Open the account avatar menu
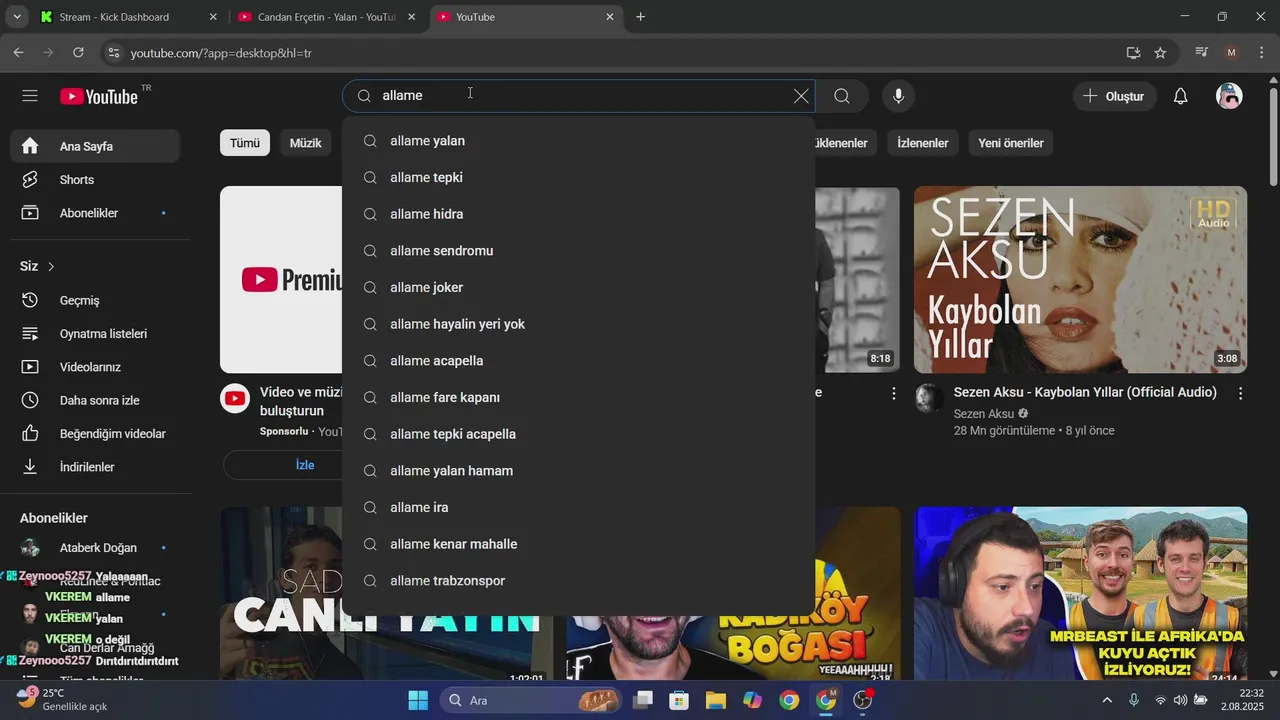Viewport: 1280px width, 720px height. point(1229,96)
